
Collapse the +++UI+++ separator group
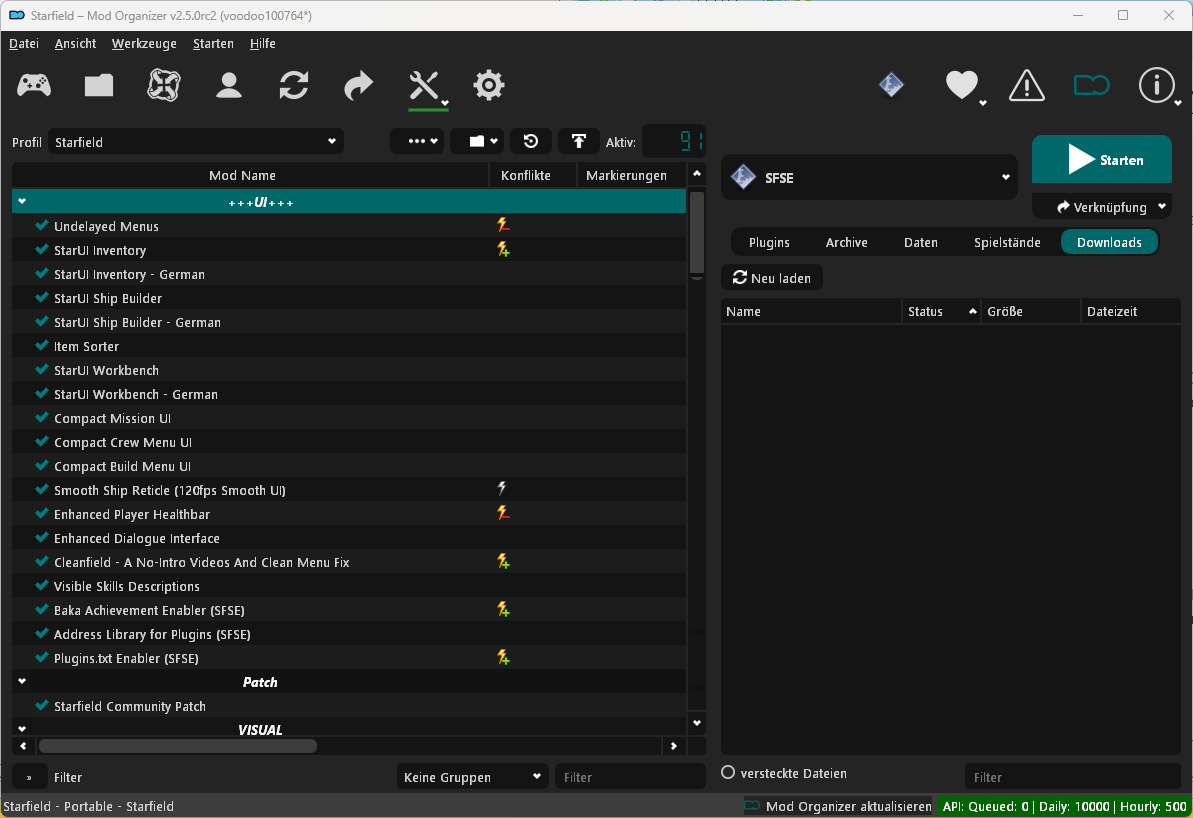click(22, 201)
